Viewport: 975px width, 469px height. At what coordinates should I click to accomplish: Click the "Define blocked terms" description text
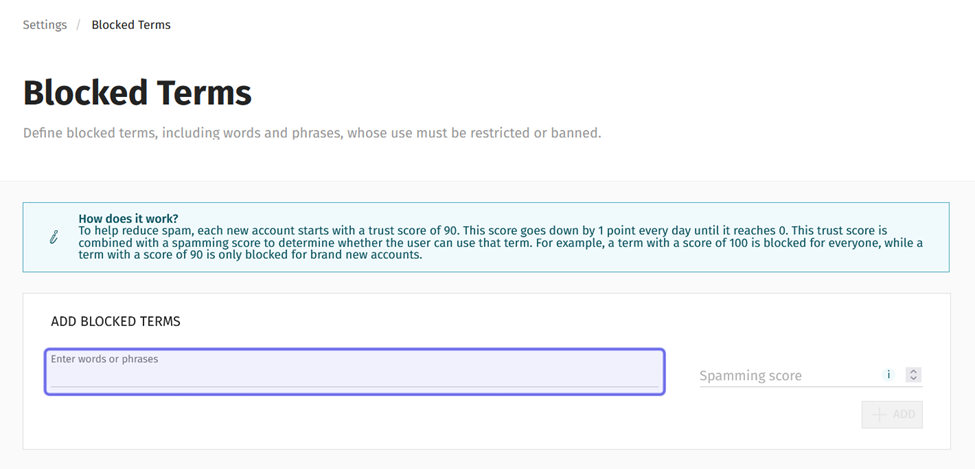pyautogui.click(x=312, y=132)
